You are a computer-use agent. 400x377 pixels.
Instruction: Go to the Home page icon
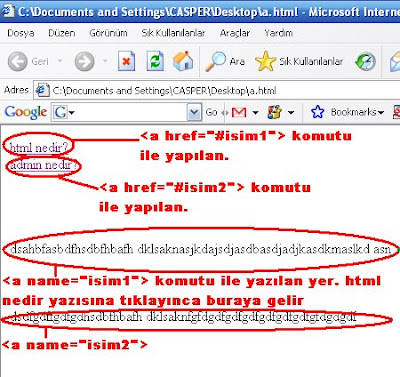(x=183, y=61)
